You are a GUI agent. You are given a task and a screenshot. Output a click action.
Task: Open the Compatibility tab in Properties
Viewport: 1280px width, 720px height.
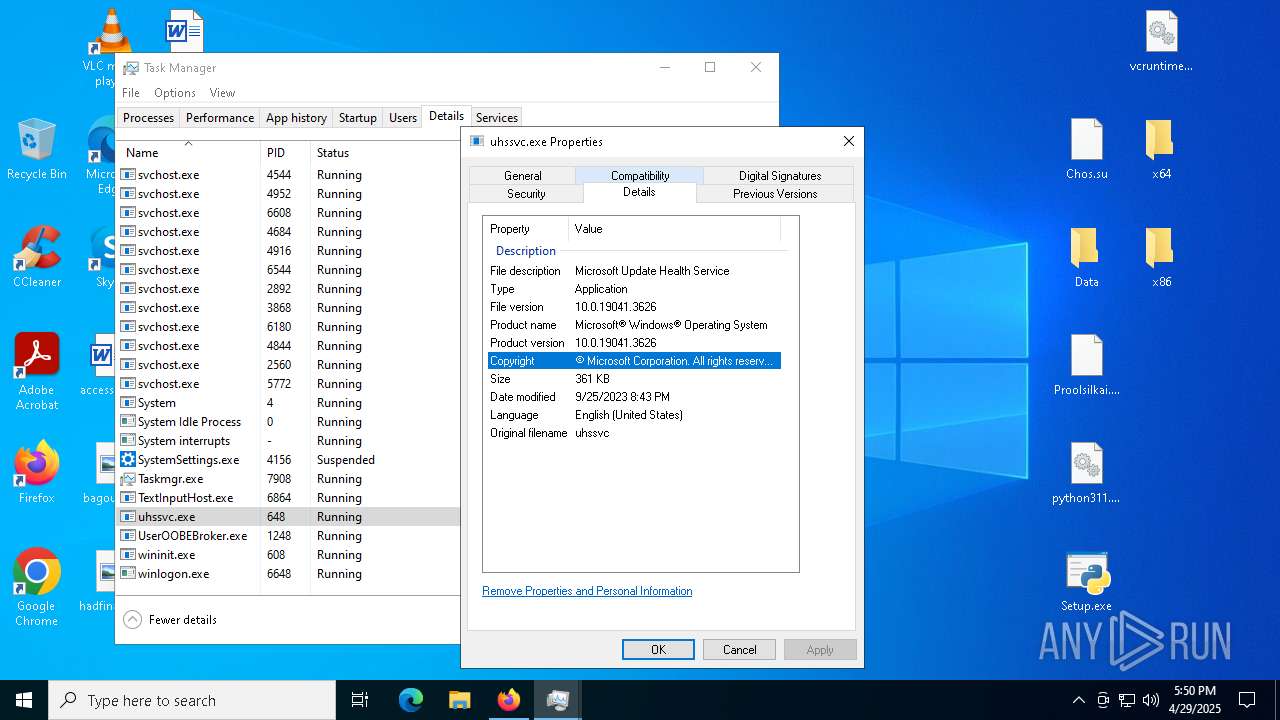coord(640,176)
